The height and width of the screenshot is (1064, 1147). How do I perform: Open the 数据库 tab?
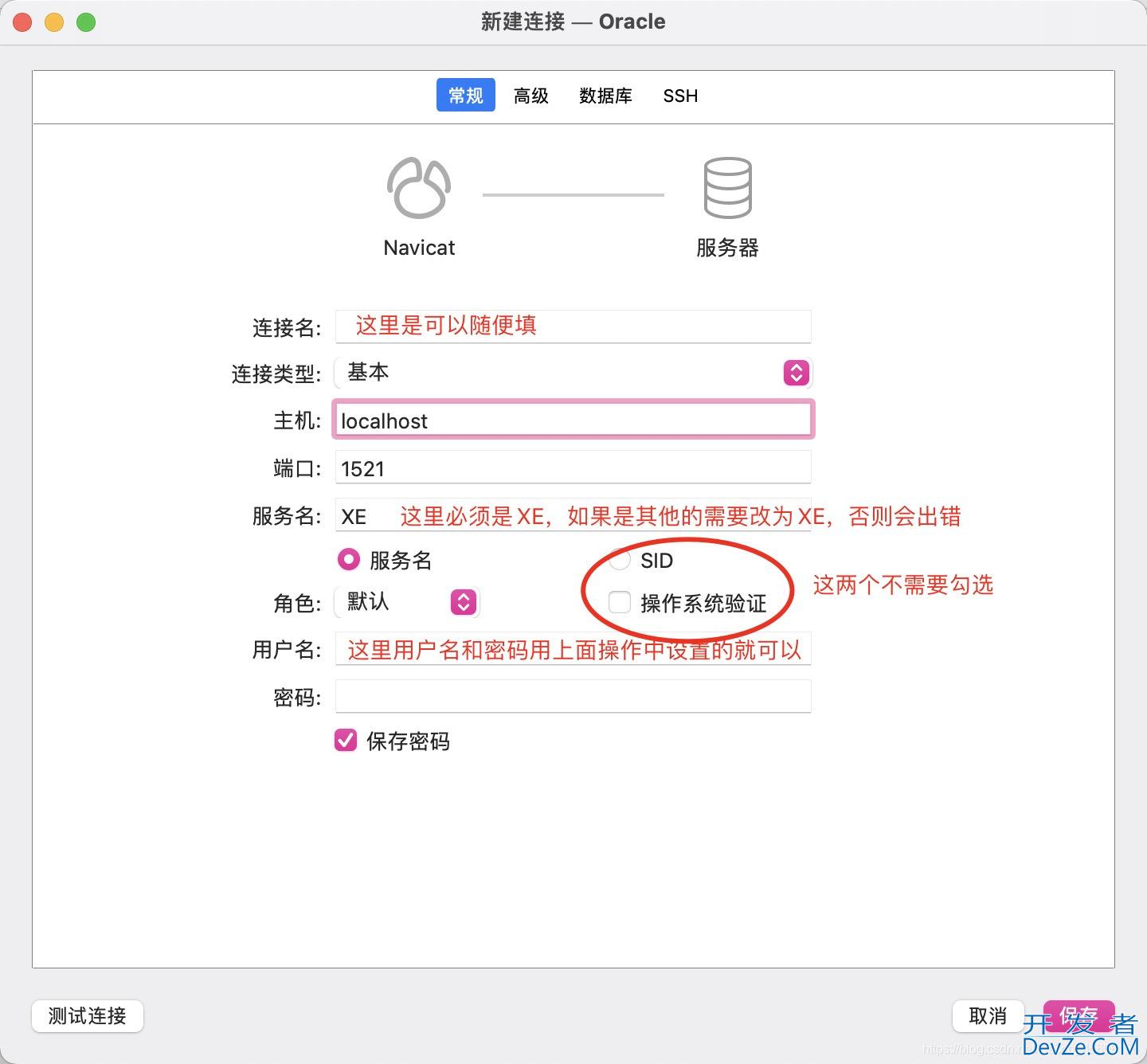click(605, 96)
